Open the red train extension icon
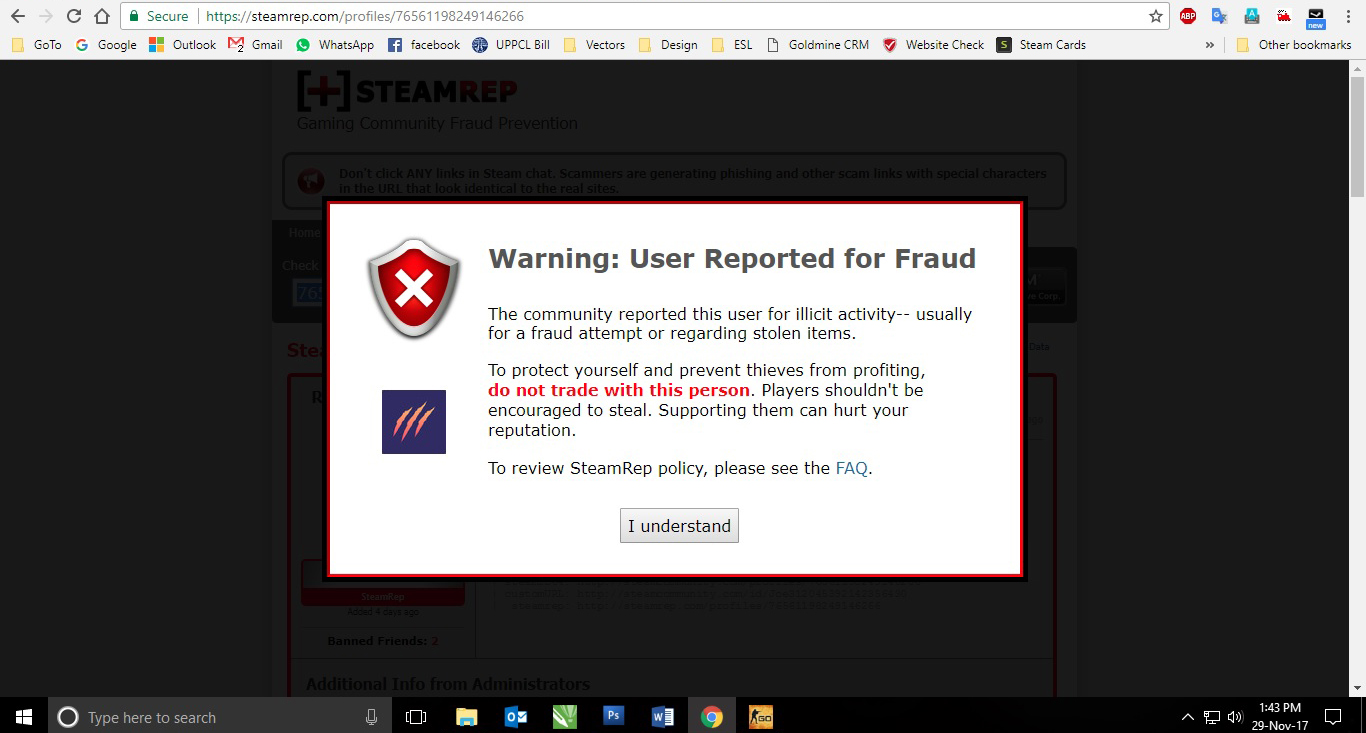This screenshot has width=1366, height=733. 1283,16
